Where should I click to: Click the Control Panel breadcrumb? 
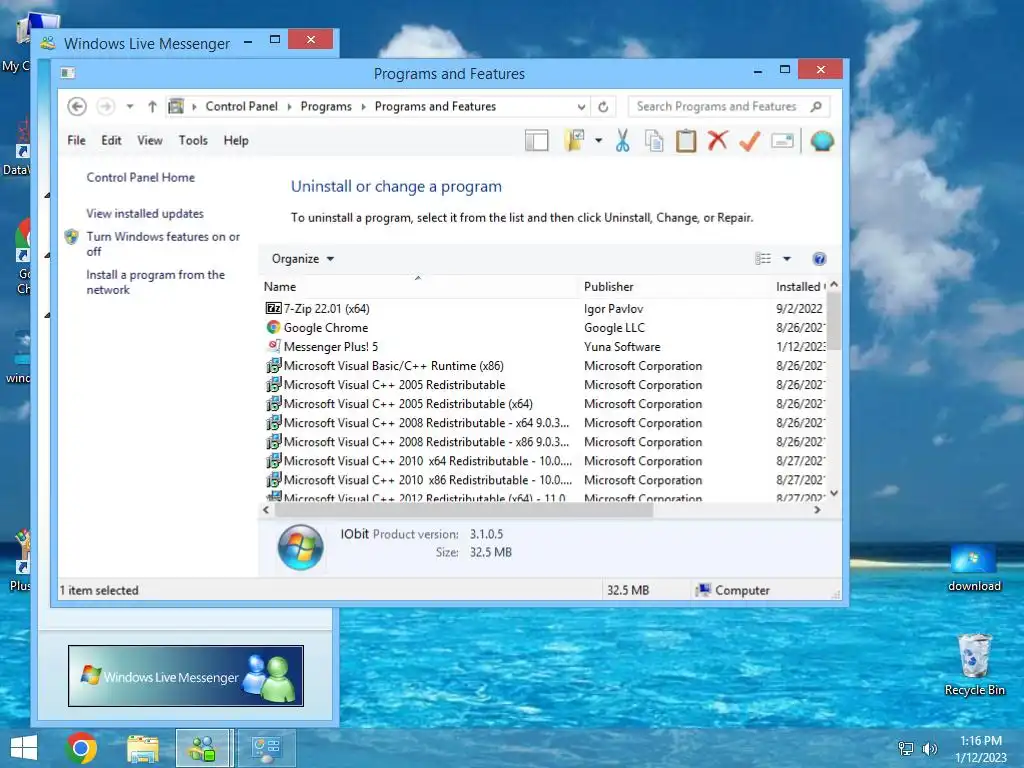[x=242, y=106]
